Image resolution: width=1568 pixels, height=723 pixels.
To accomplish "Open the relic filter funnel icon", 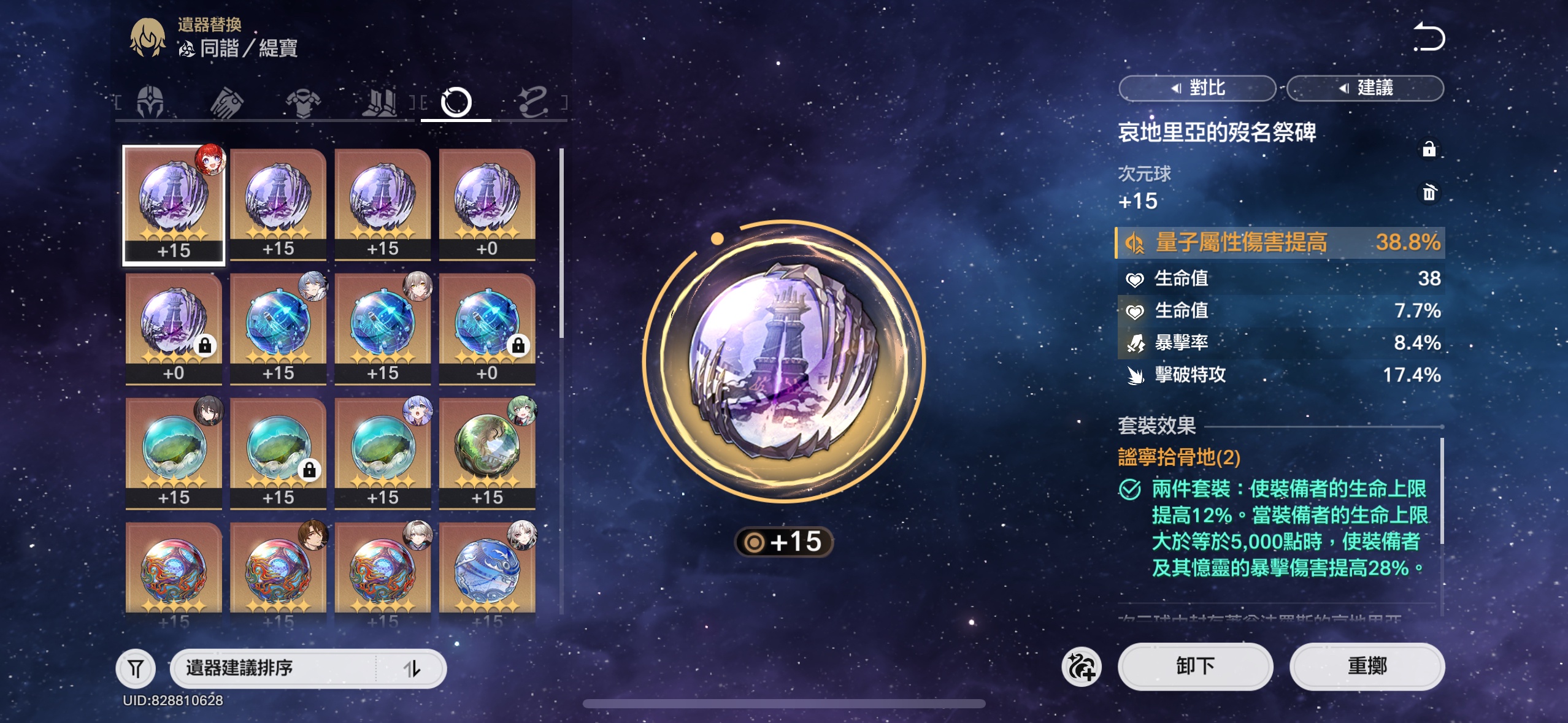I will [x=136, y=668].
